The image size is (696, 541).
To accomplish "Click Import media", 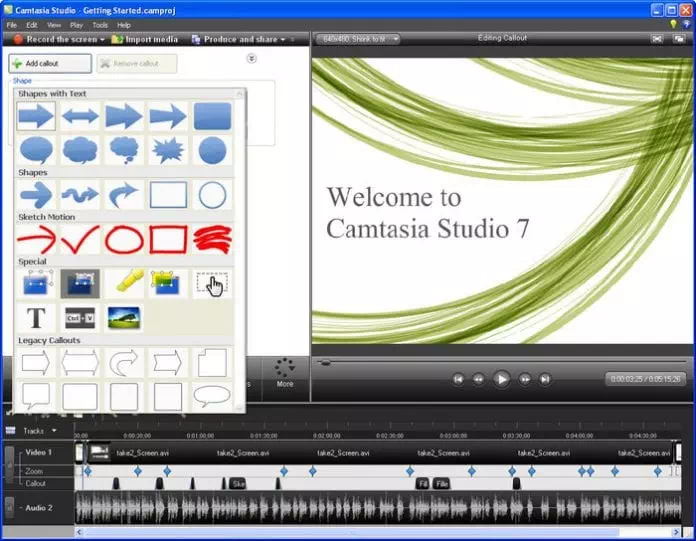I will point(145,39).
